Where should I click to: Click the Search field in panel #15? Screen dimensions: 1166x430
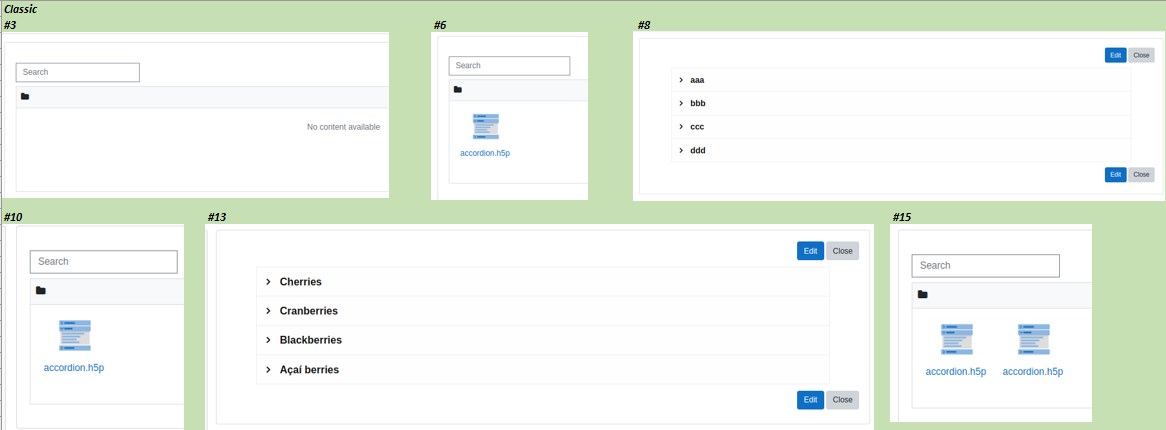pyautogui.click(x=985, y=266)
